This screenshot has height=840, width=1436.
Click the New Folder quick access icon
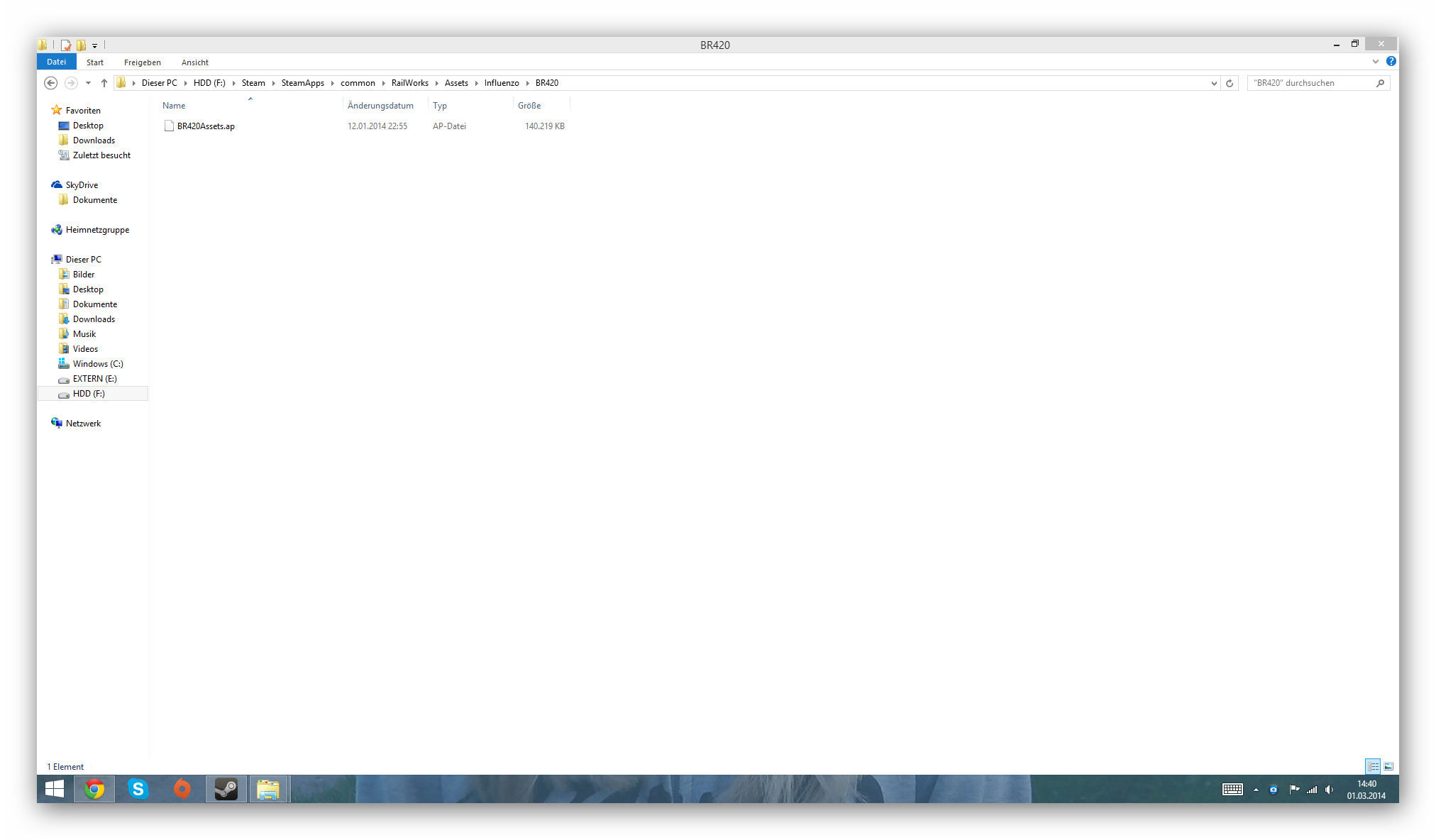(x=81, y=45)
